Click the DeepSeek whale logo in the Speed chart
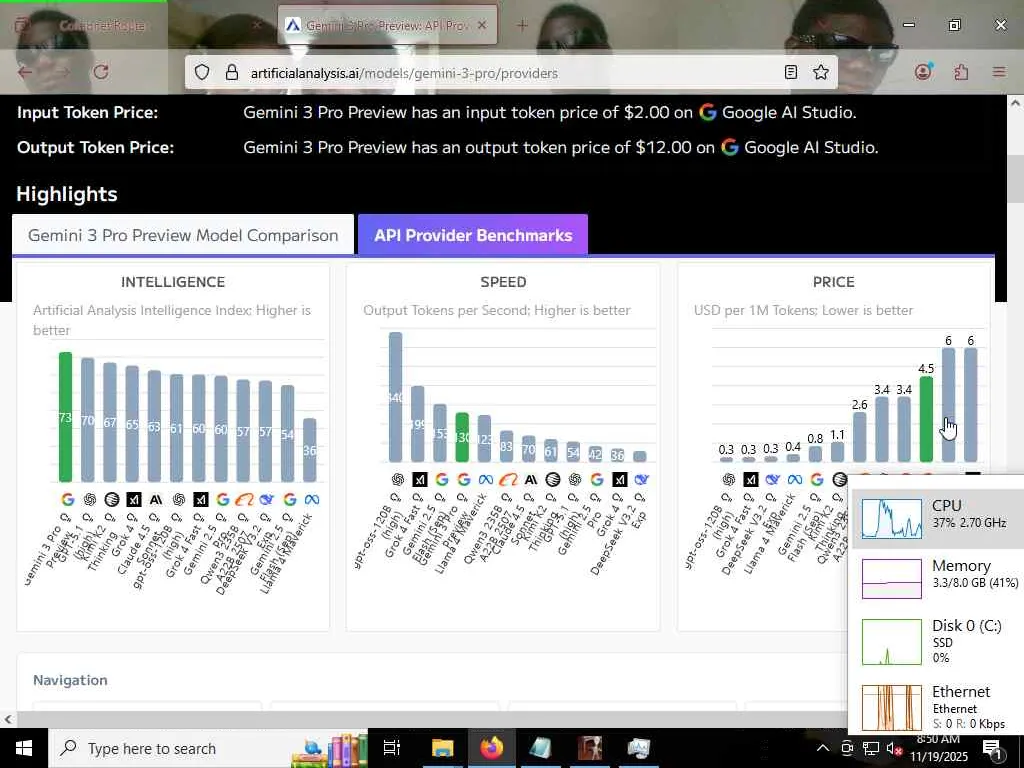 tap(641, 480)
